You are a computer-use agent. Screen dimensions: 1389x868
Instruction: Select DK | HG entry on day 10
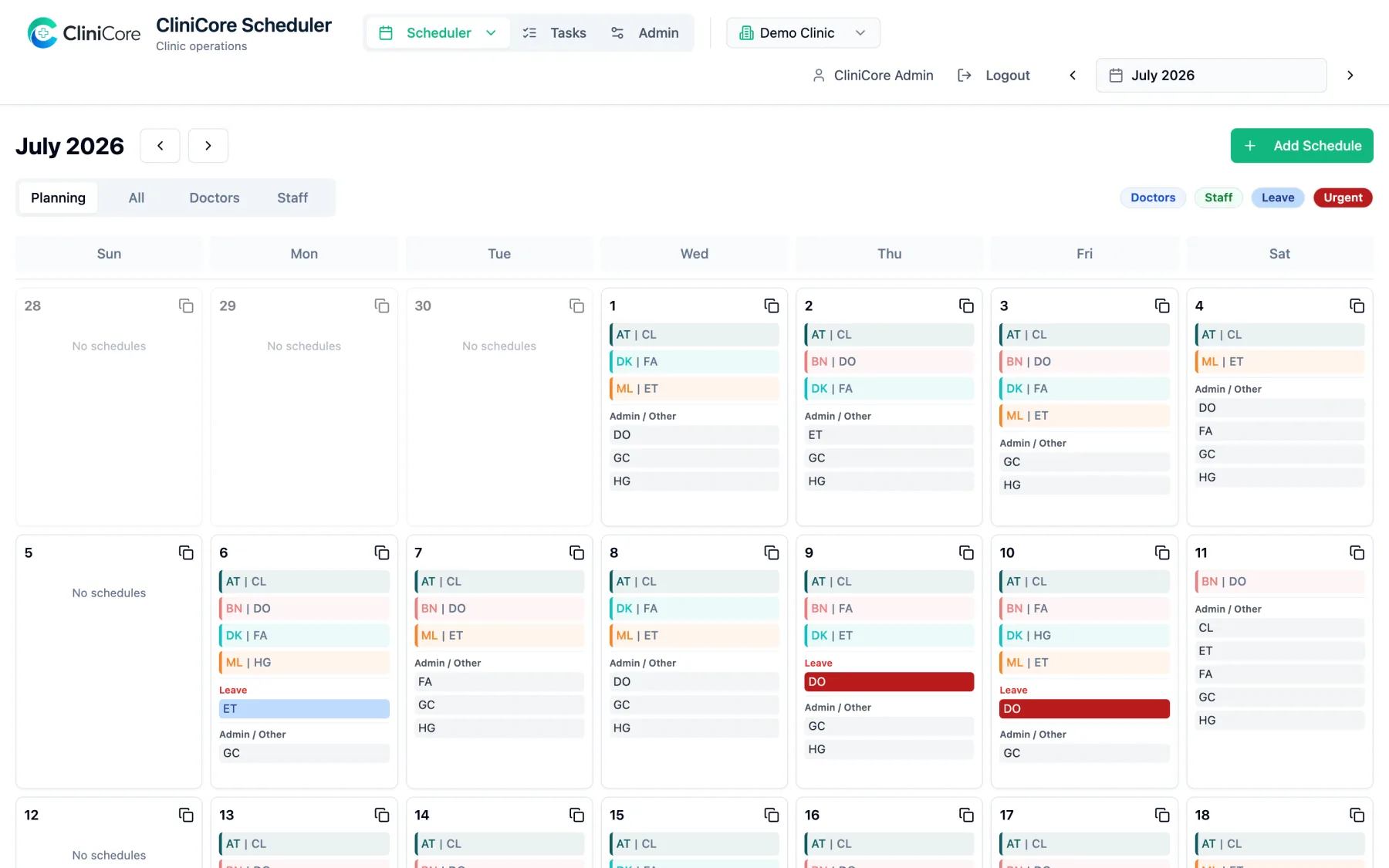(x=1084, y=636)
